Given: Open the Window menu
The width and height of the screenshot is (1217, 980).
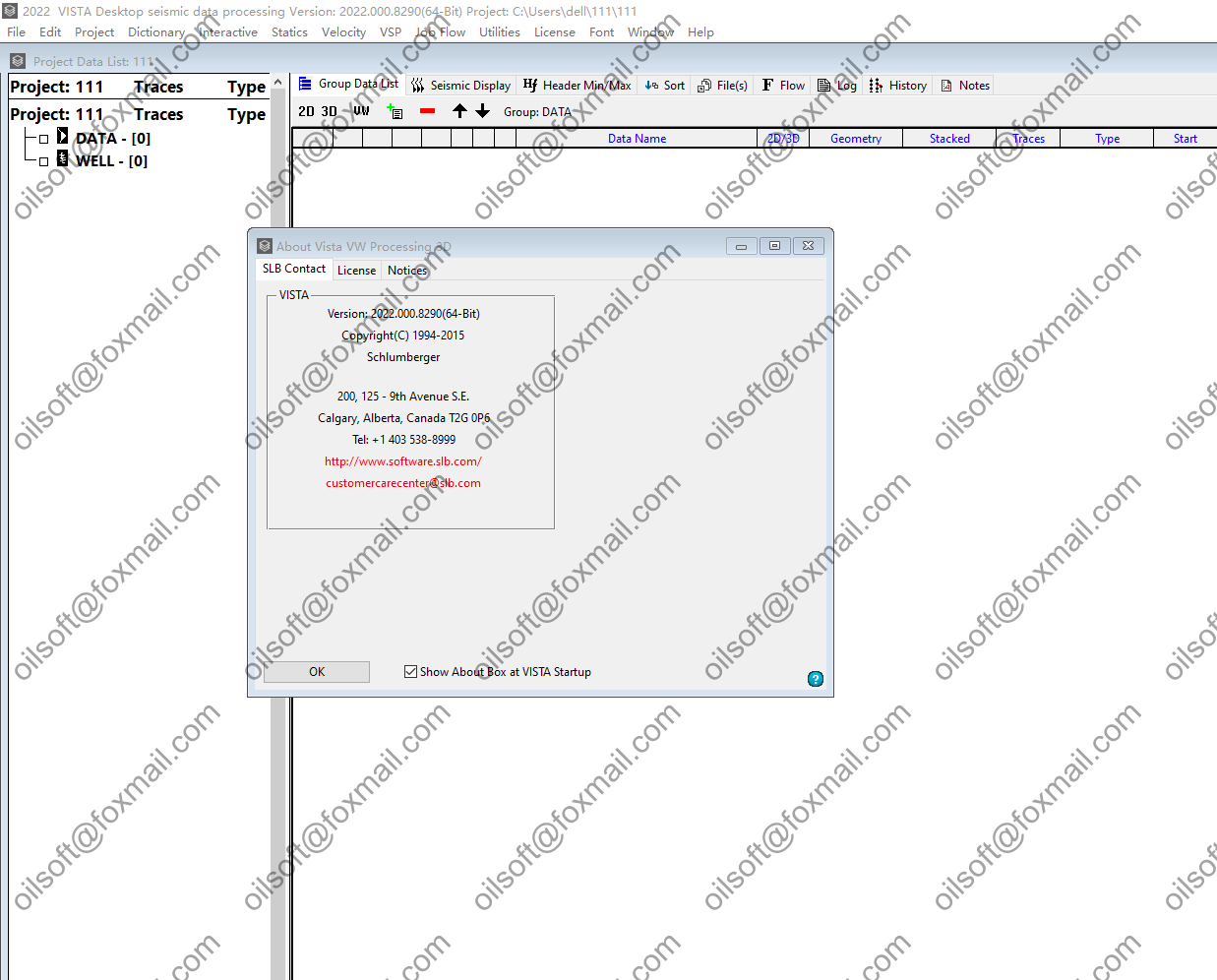Looking at the screenshot, I should coord(650,32).
